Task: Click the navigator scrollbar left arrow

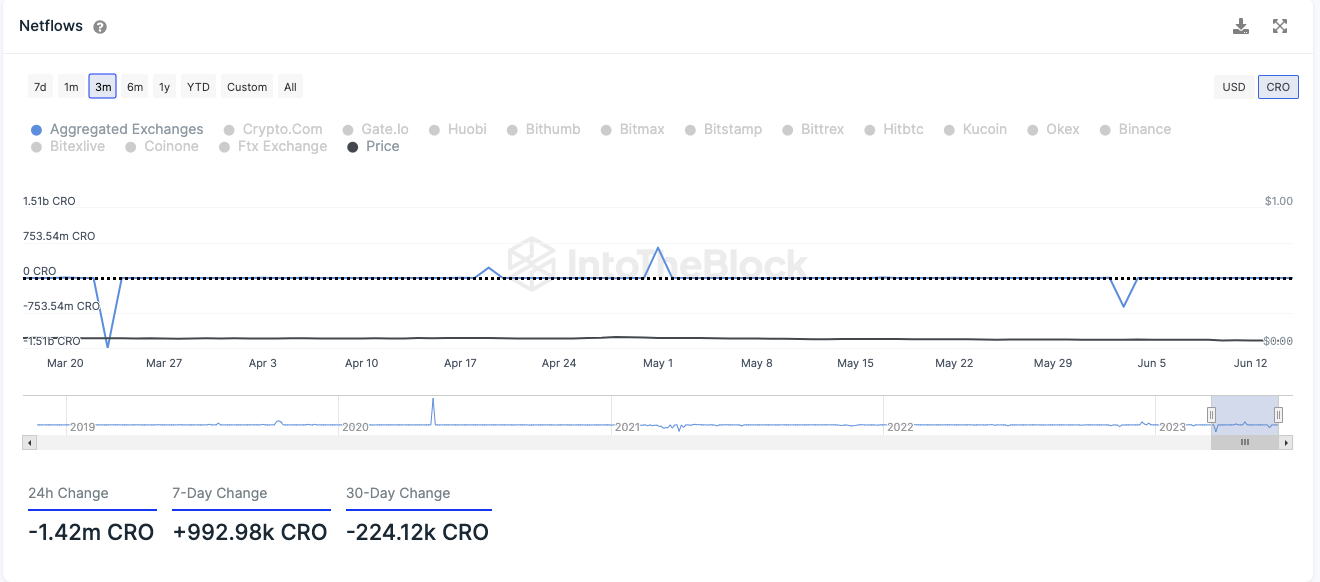Action: click(30, 442)
